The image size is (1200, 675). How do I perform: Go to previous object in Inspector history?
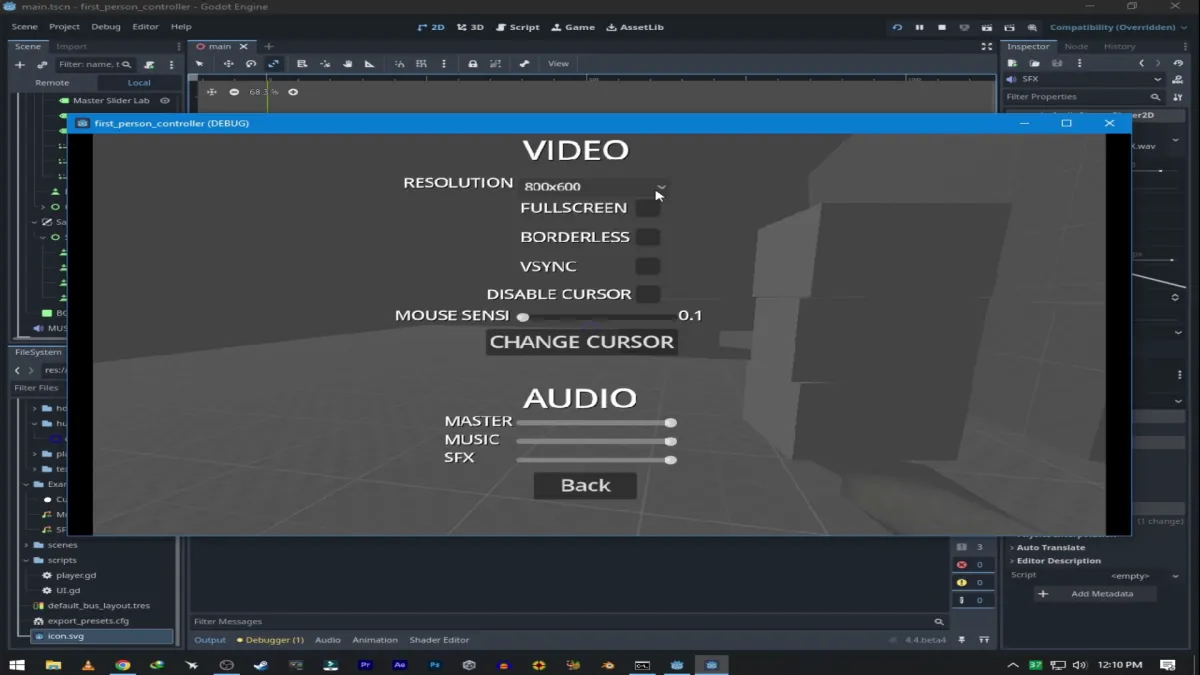1141,63
